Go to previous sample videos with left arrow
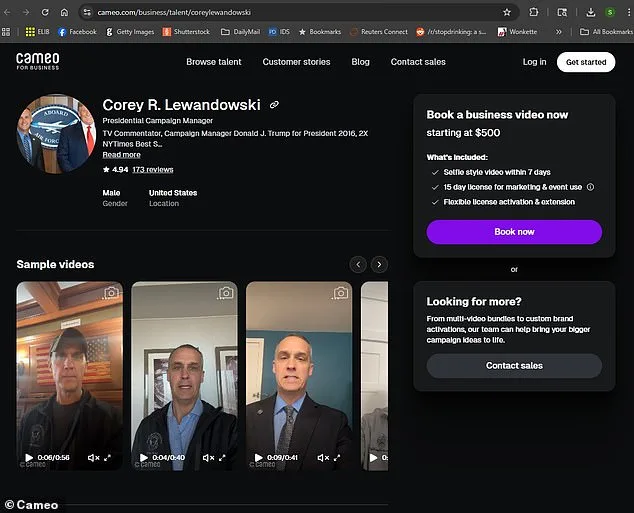 (x=358, y=264)
